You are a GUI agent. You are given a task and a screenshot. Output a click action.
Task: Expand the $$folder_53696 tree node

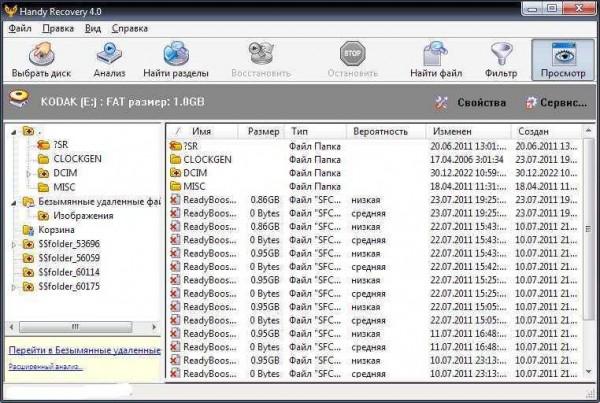[14, 245]
